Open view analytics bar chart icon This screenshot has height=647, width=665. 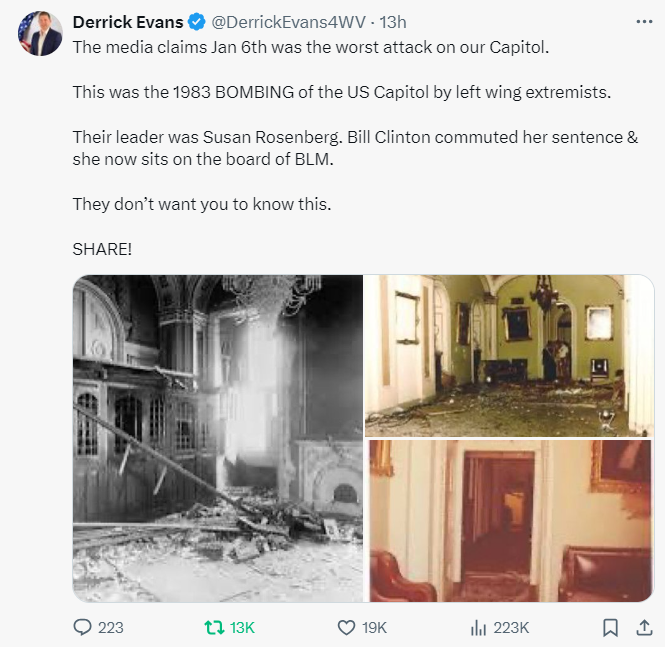478,628
